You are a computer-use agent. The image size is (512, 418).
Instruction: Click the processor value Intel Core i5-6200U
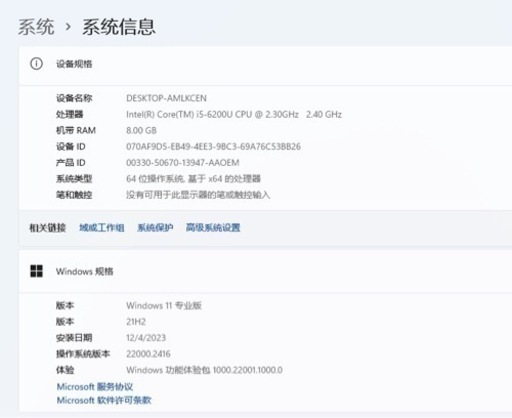pyautogui.click(x=234, y=114)
